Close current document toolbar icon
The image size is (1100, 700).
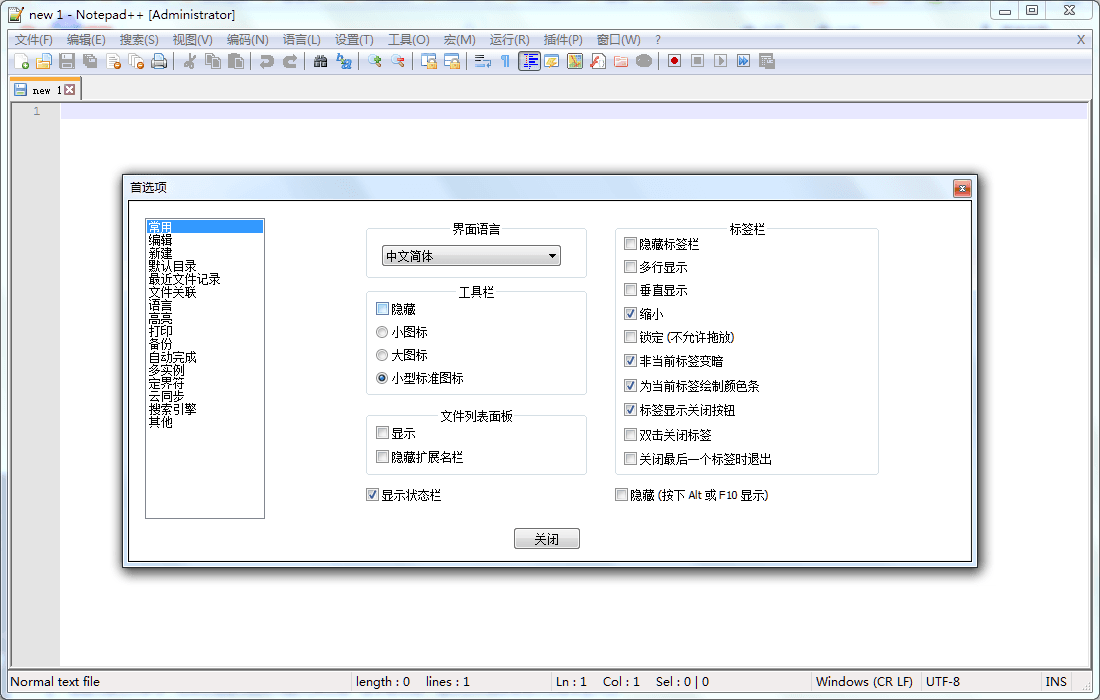tap(113, 62)
